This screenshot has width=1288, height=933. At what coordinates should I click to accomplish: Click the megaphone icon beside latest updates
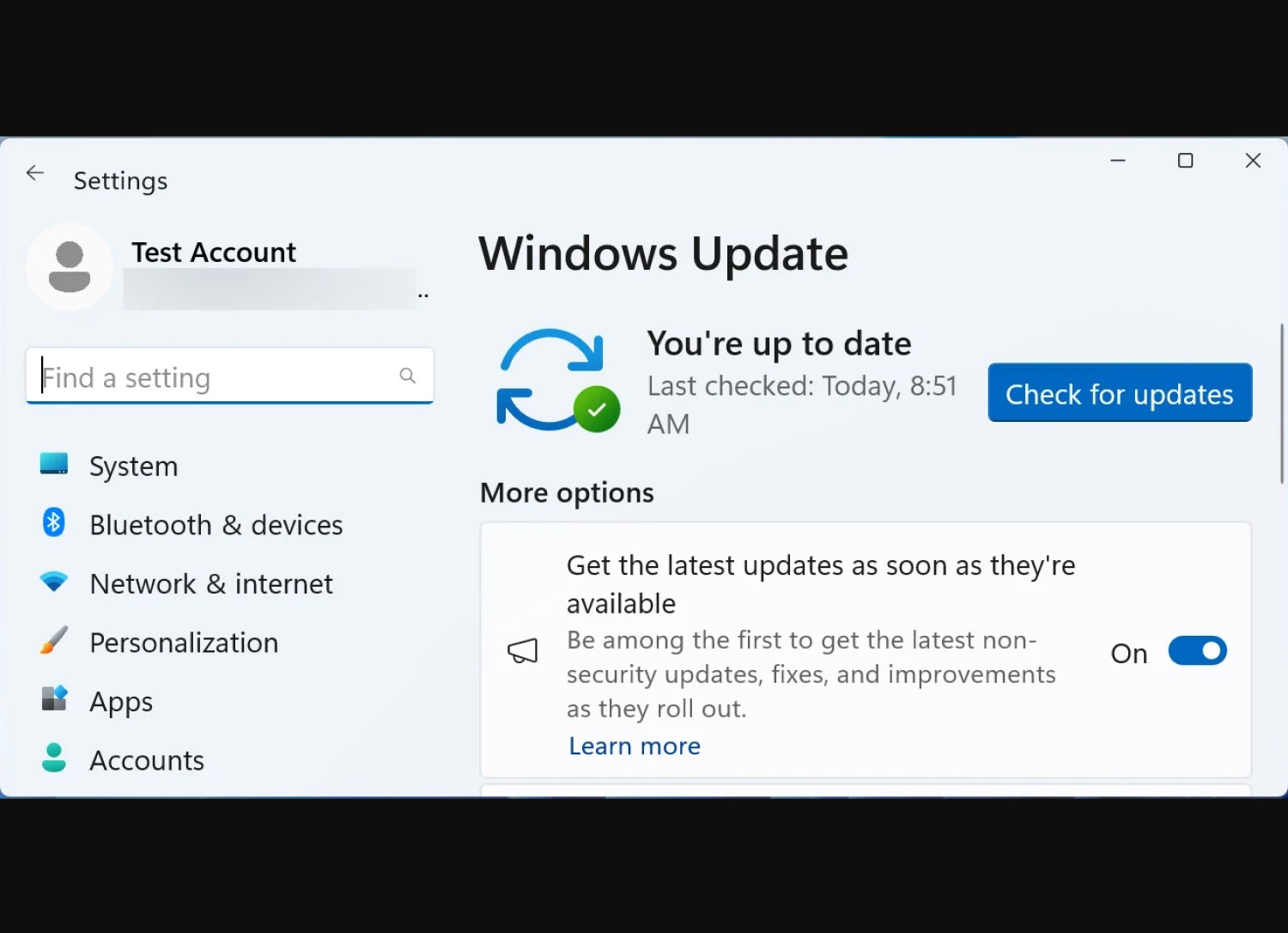point(522,651)
